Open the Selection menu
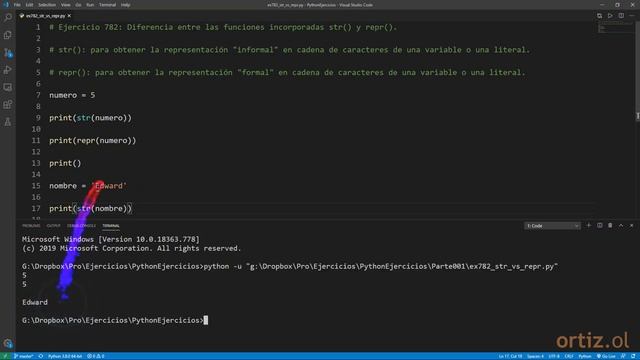This screenshot has height=360, width=640. (x=47, y=5)
